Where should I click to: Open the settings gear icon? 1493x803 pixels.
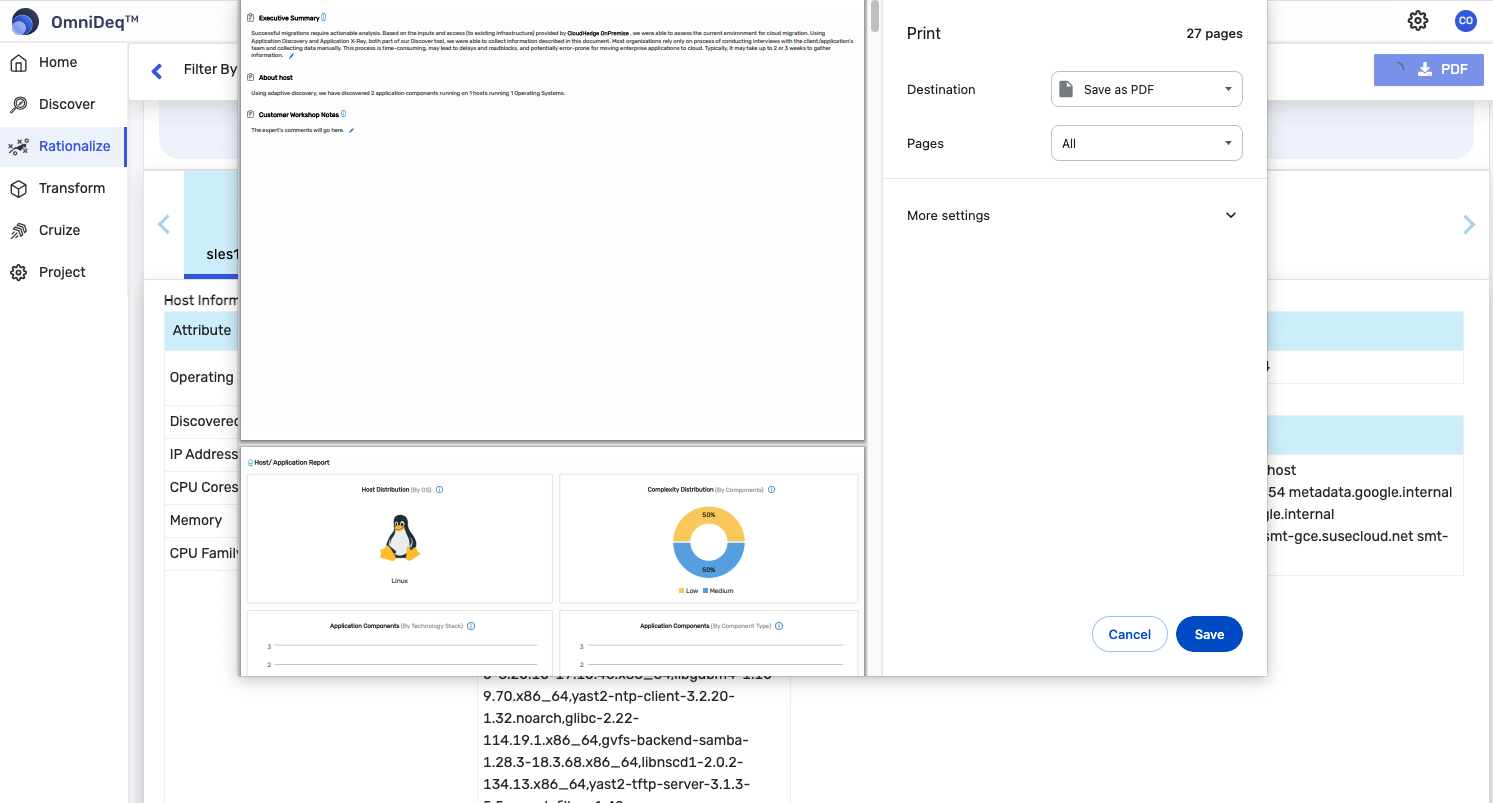coord(1418,20)
